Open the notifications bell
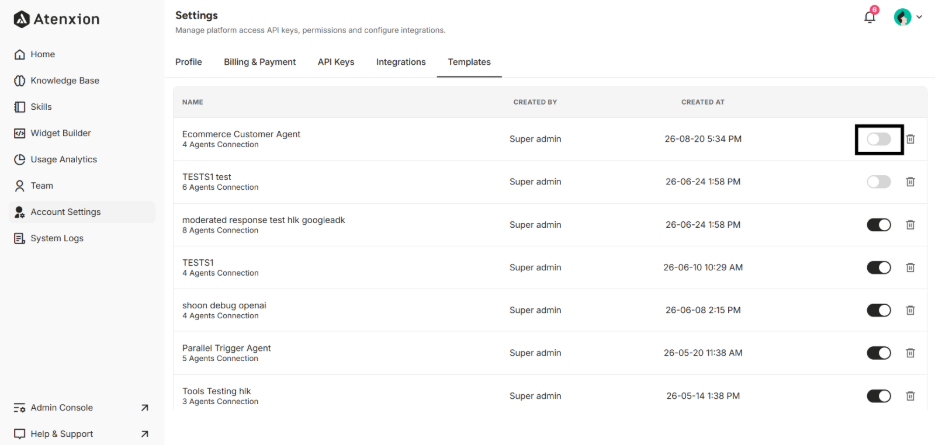 point(870,17)
